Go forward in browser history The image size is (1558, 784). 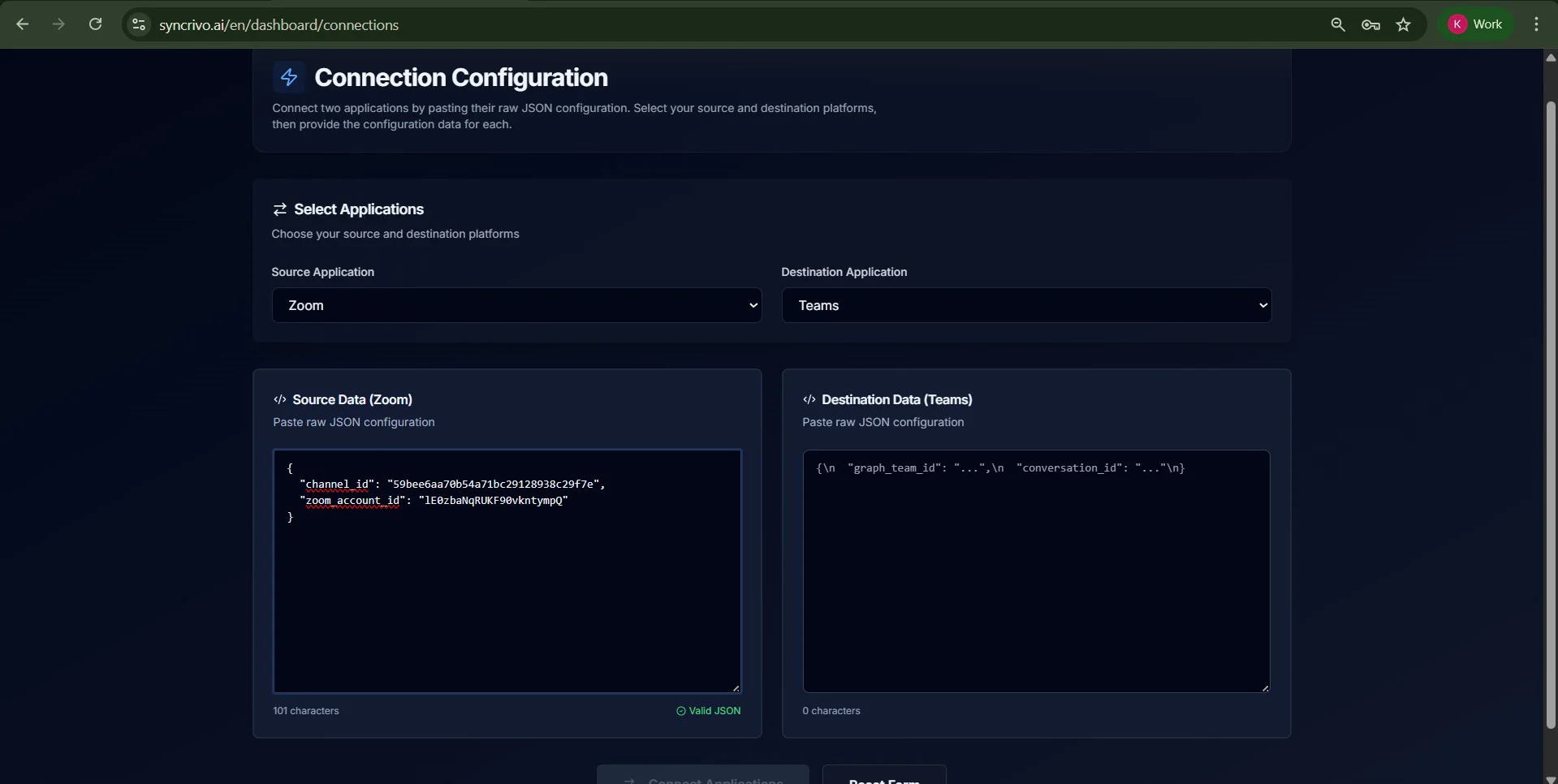[x=58, y=24]
